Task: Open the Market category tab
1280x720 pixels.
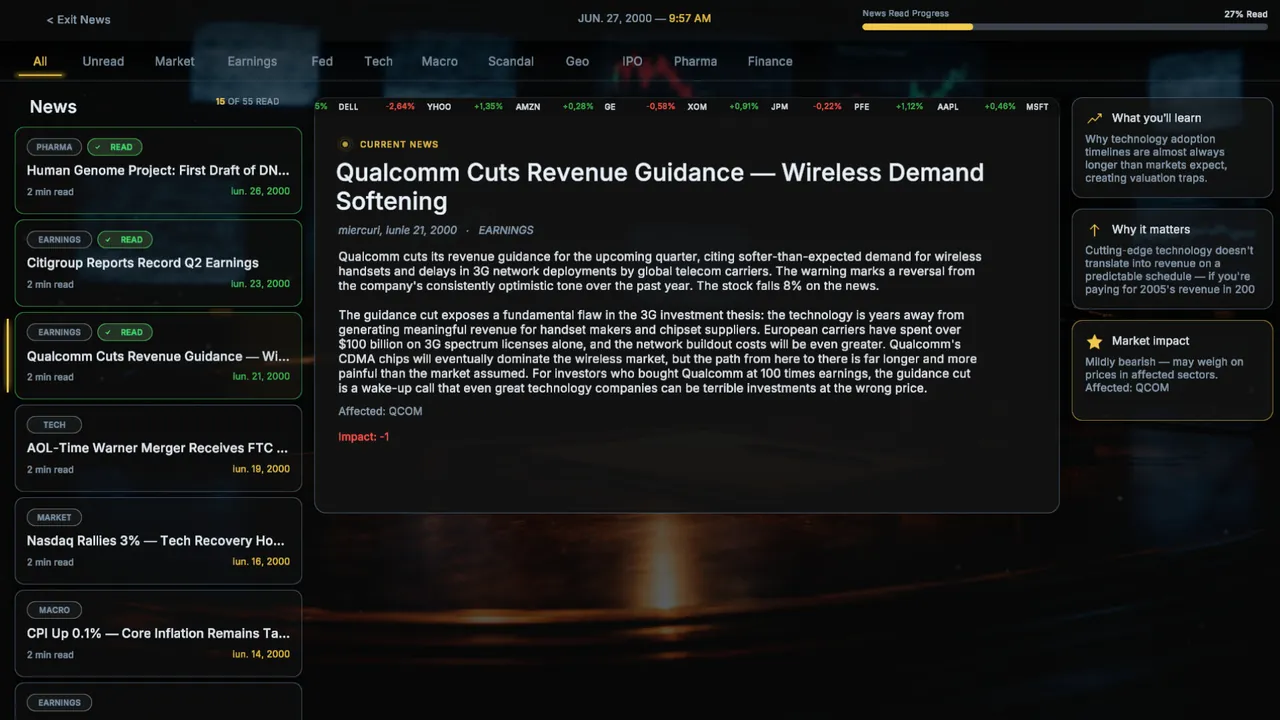Action: 174,61
